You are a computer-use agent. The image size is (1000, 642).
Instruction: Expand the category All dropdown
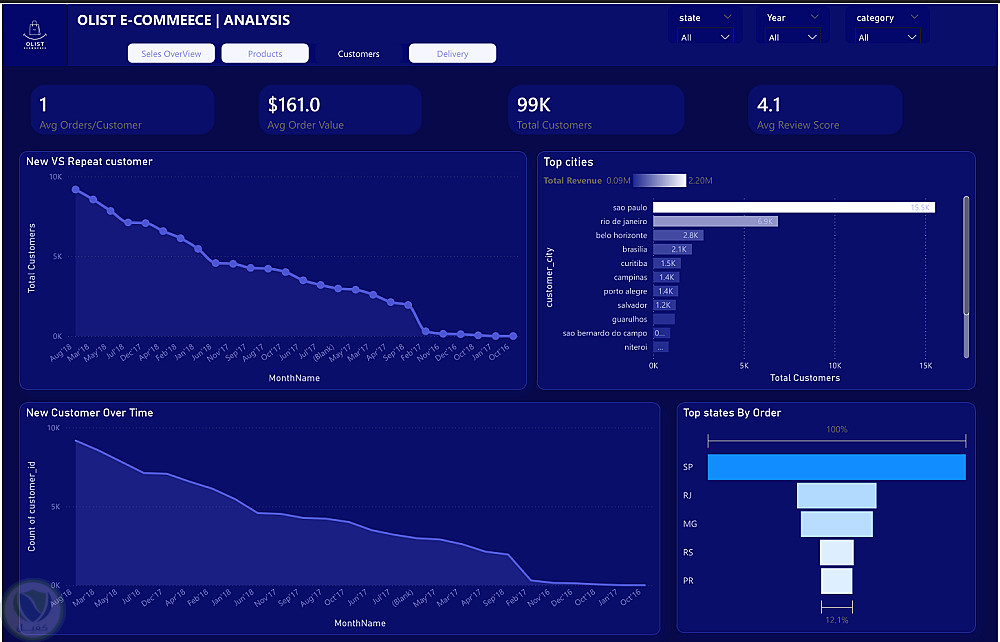click(887, 37)
